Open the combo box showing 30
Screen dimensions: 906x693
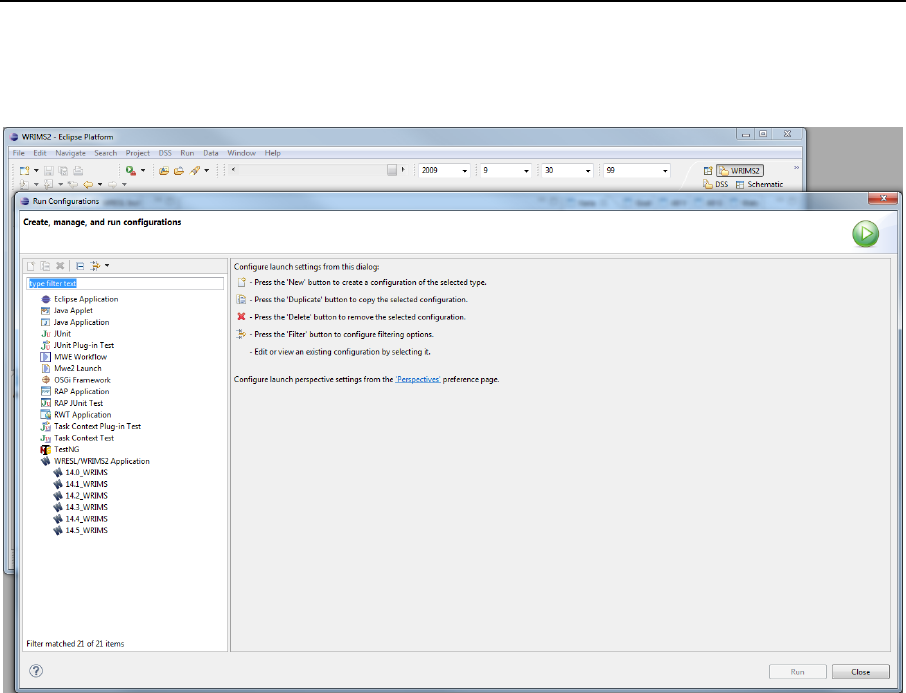click(588, 171)
